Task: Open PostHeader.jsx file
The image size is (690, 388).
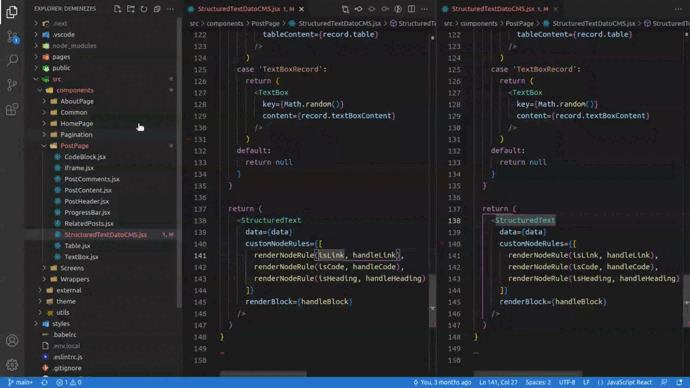Action: (86, 201)
